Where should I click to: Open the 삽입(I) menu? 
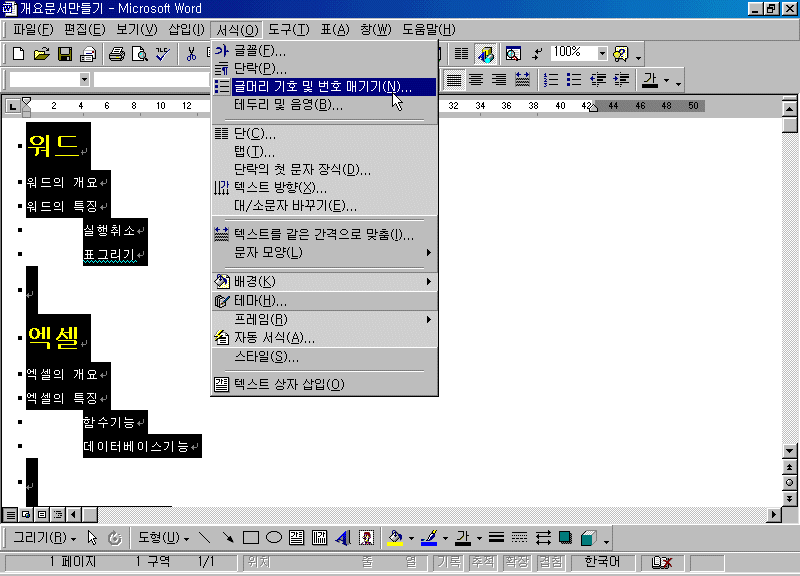186,30
